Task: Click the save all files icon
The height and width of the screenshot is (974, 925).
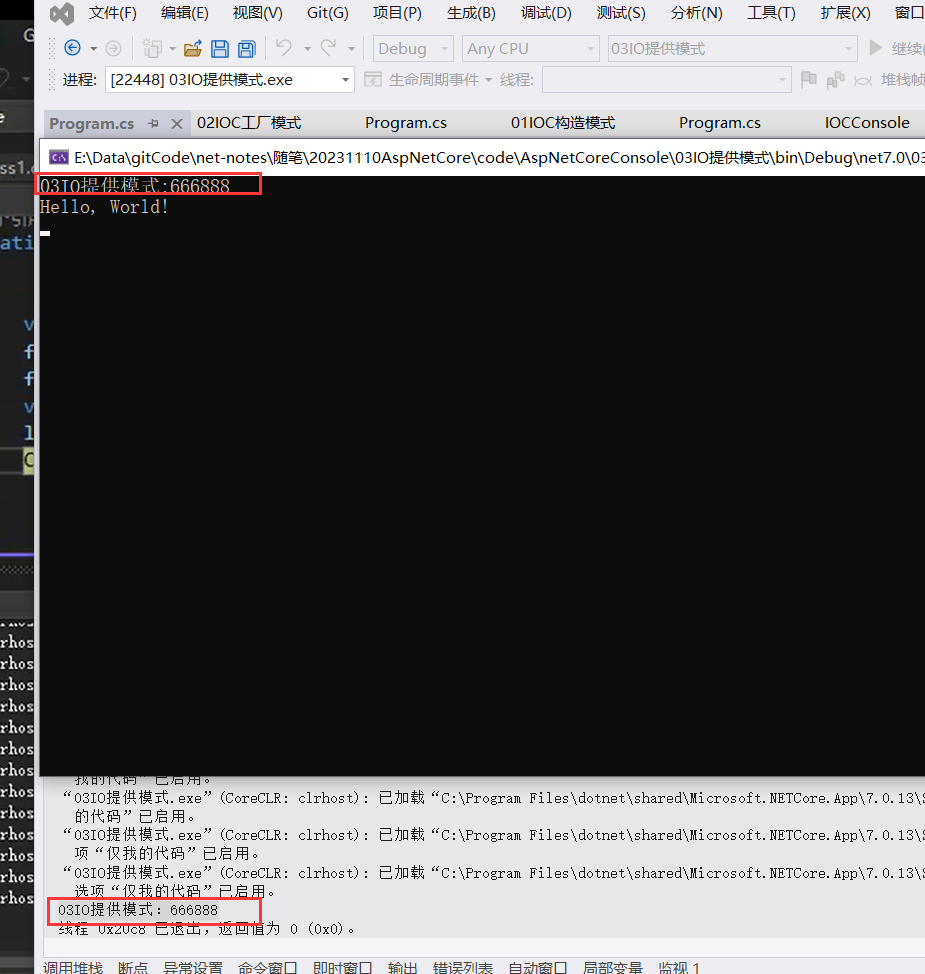Action: [x=247, y=48]
